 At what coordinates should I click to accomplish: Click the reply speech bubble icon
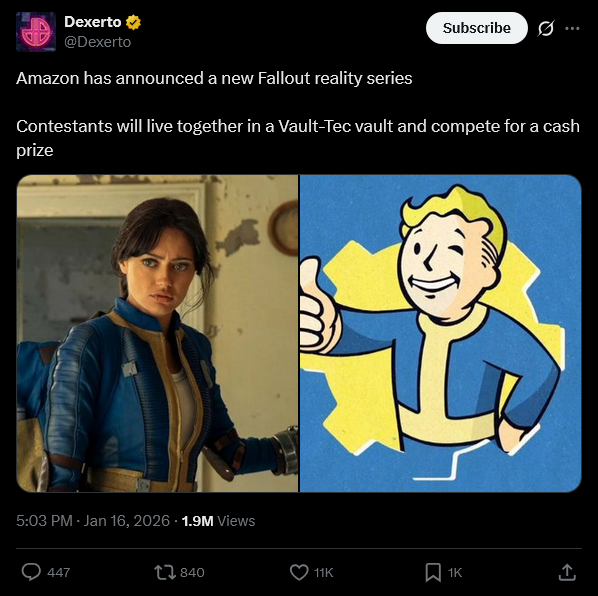point(31,572)
